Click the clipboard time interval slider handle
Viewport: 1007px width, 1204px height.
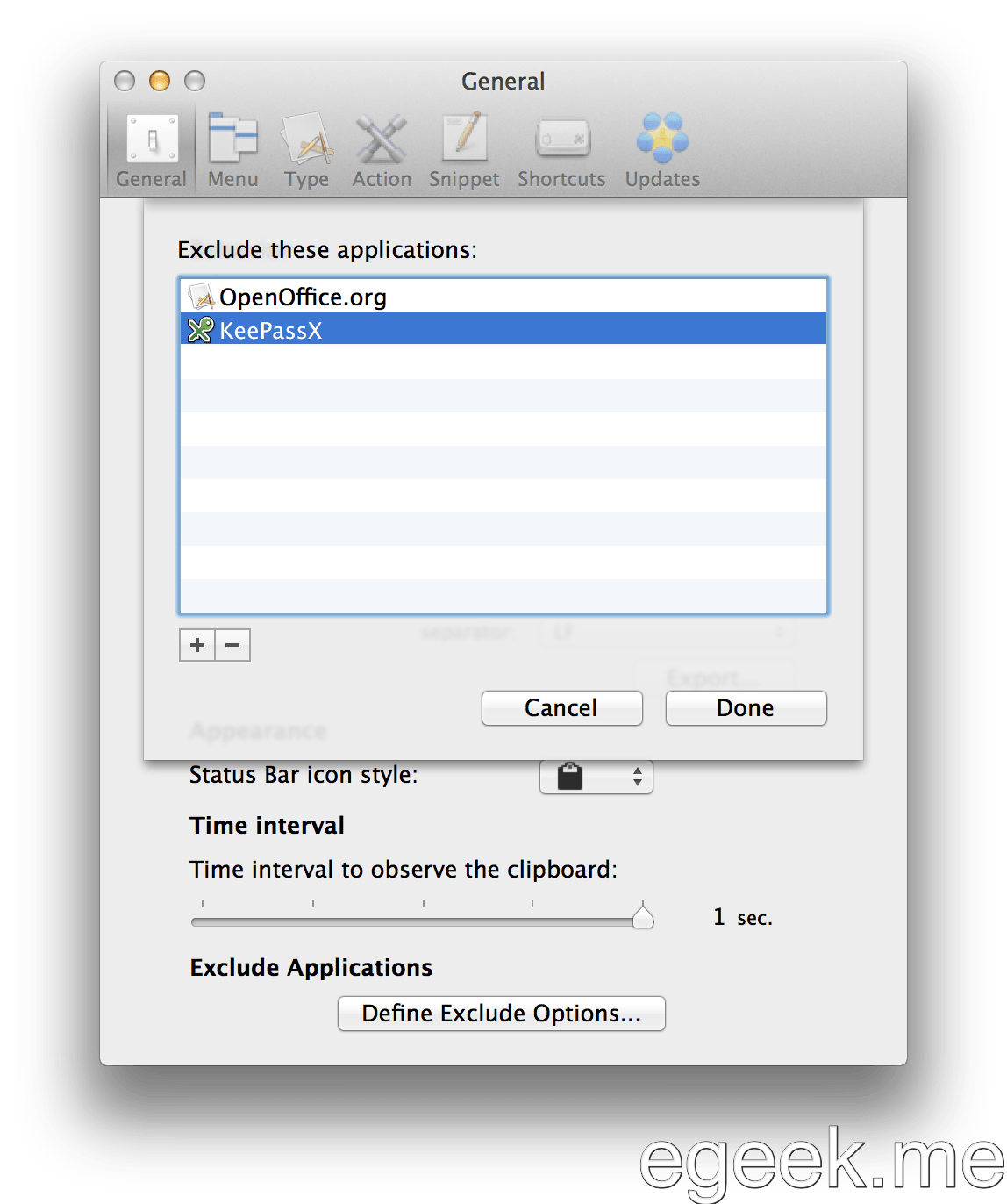(x=646, y=917)
